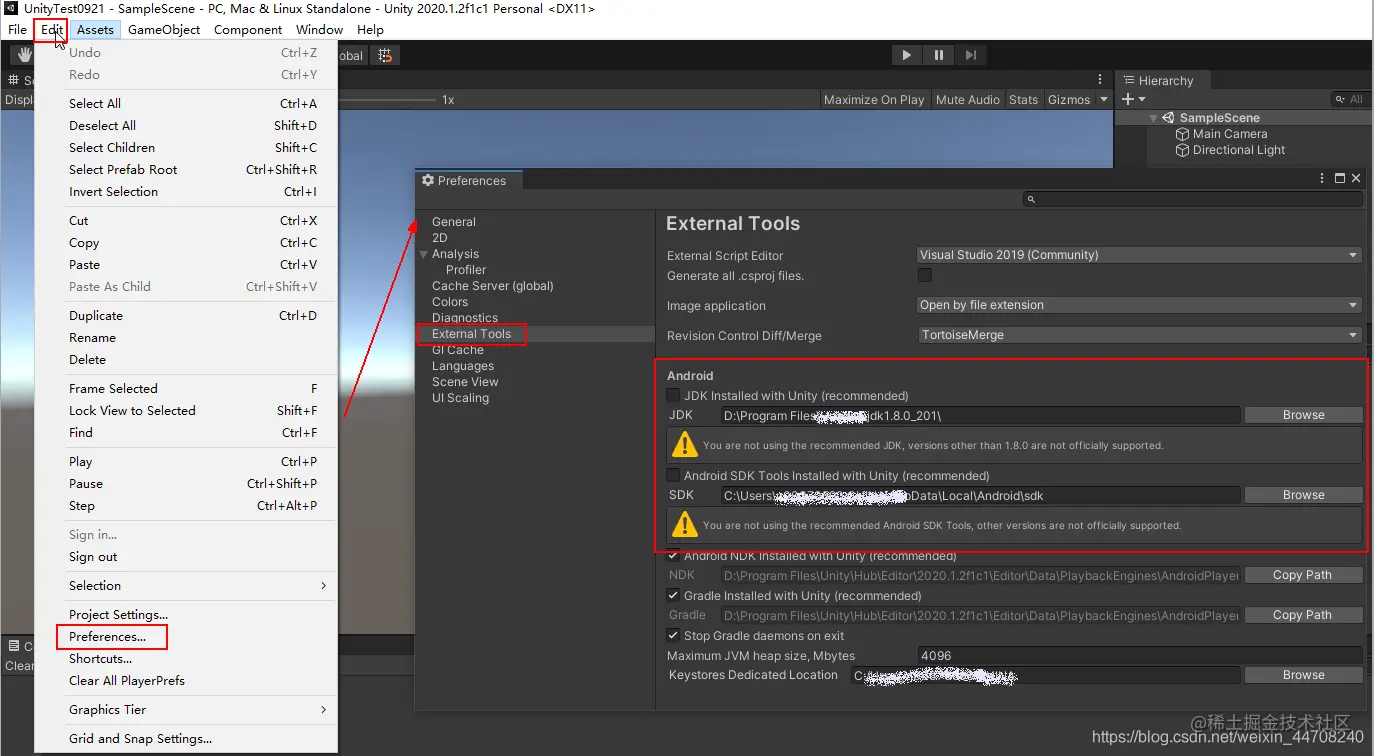Open External Script Editor dropdown
This screenshot has height=756, width=1374.
(1140, 255)
